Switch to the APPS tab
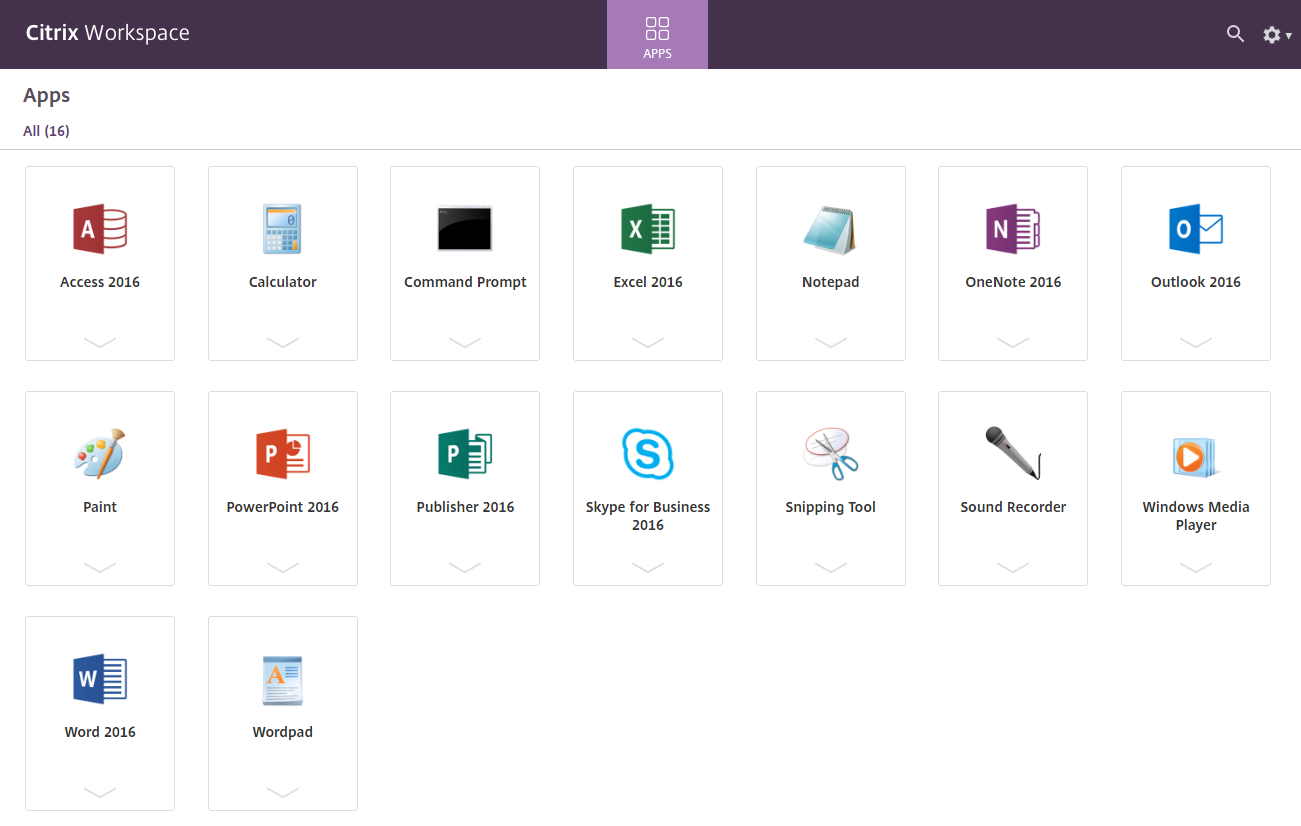The width and height of the screenshot is (1301, 826). click(657, 34)
